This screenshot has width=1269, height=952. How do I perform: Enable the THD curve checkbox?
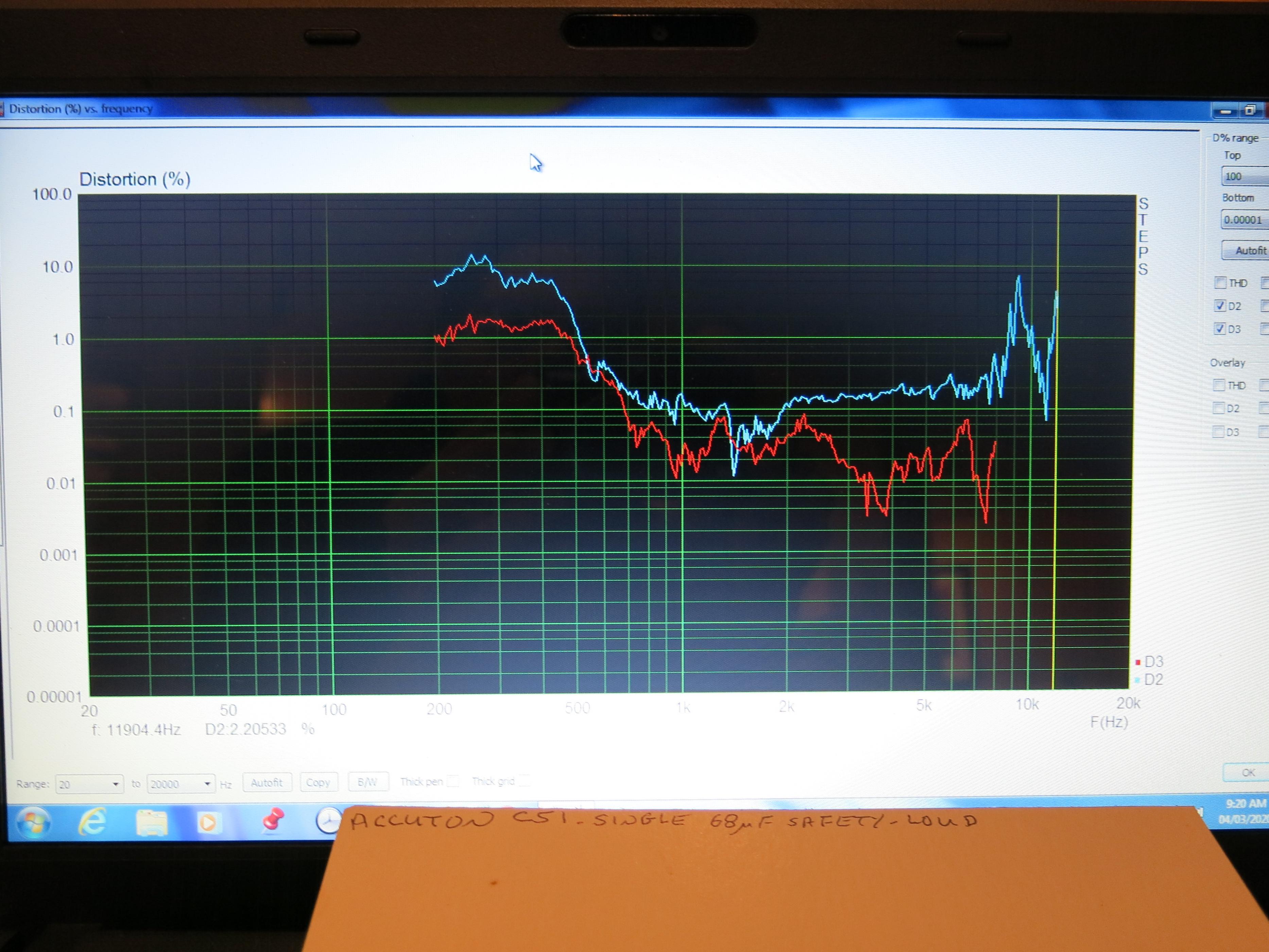(1220, 283)
